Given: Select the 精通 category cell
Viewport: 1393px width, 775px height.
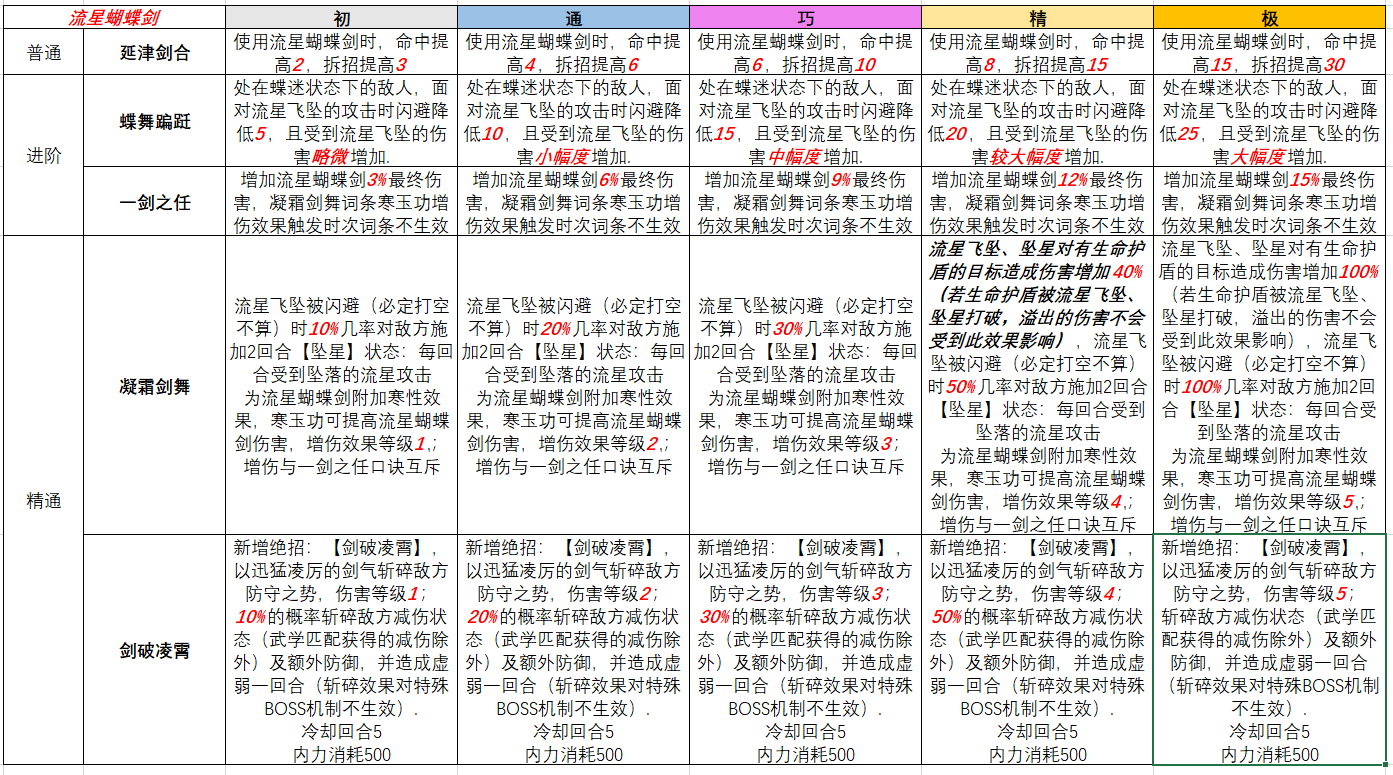Looking at the screenshot, I should click(x=43, y=500).
